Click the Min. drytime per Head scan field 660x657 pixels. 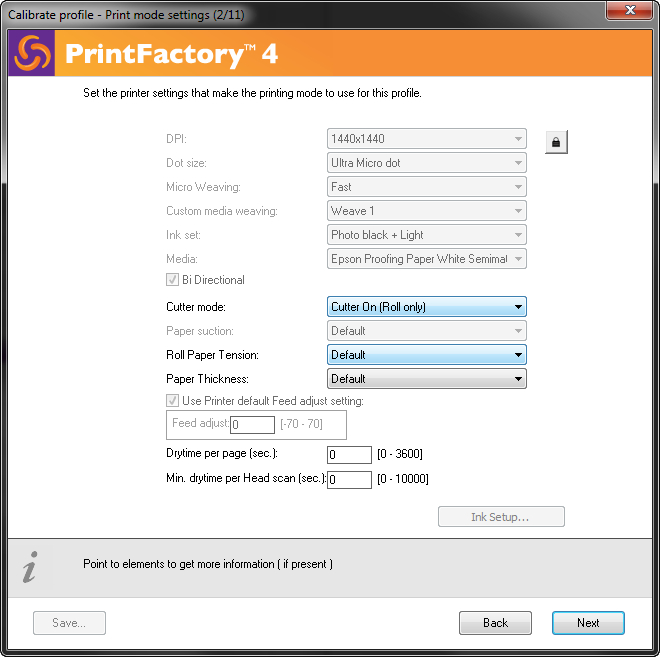(349, 480)
